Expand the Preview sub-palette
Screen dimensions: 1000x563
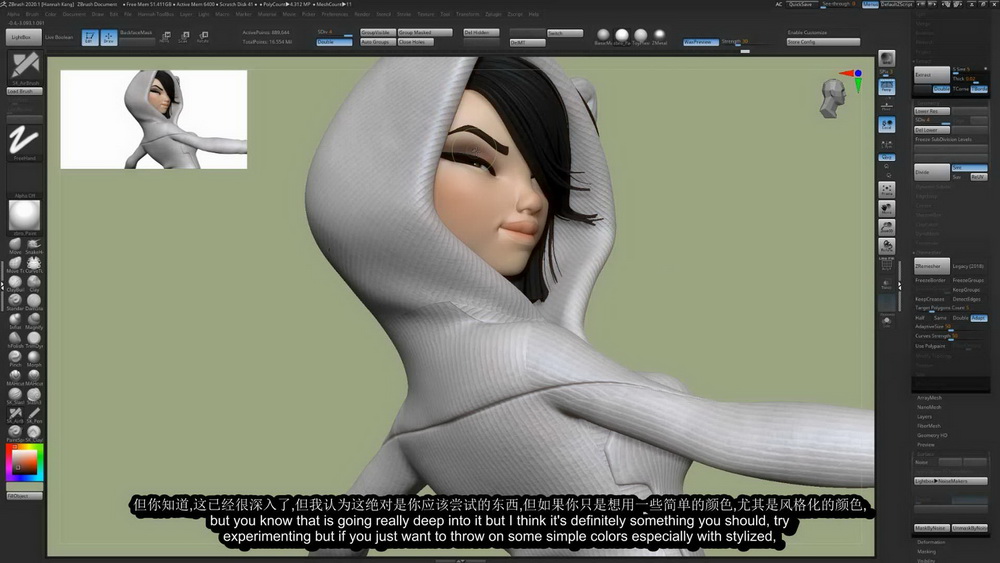point(925,444)
